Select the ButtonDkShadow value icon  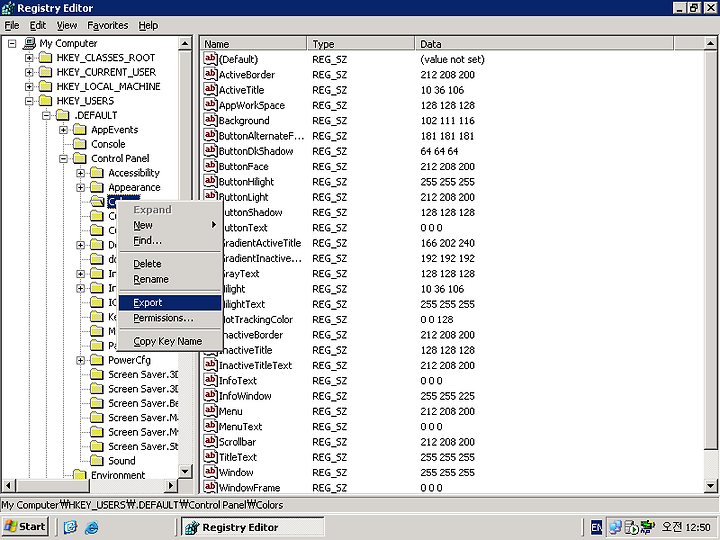pos(210,151)
